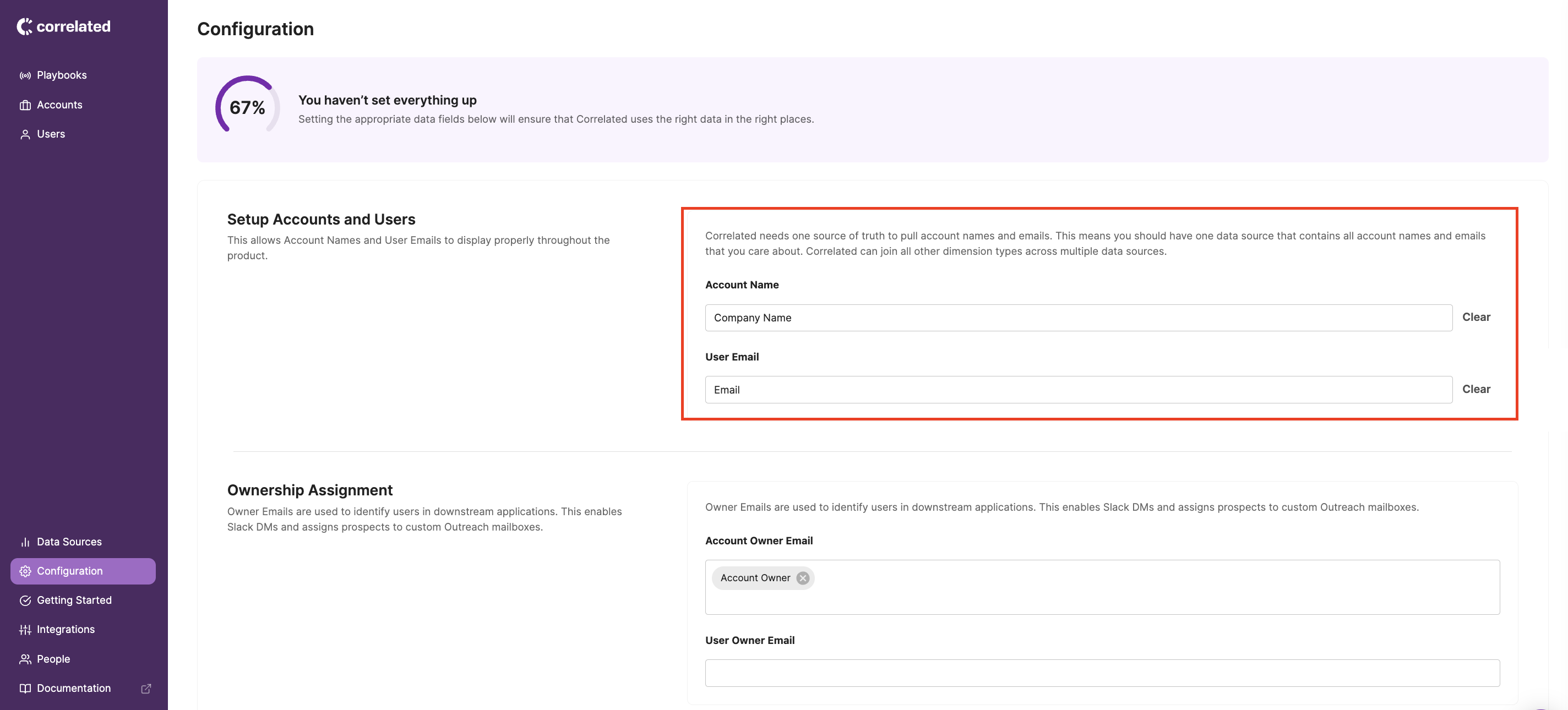The image size is (1568, 710).
Task: Clear the User Email field
Action: click(x=1476, y=389)
